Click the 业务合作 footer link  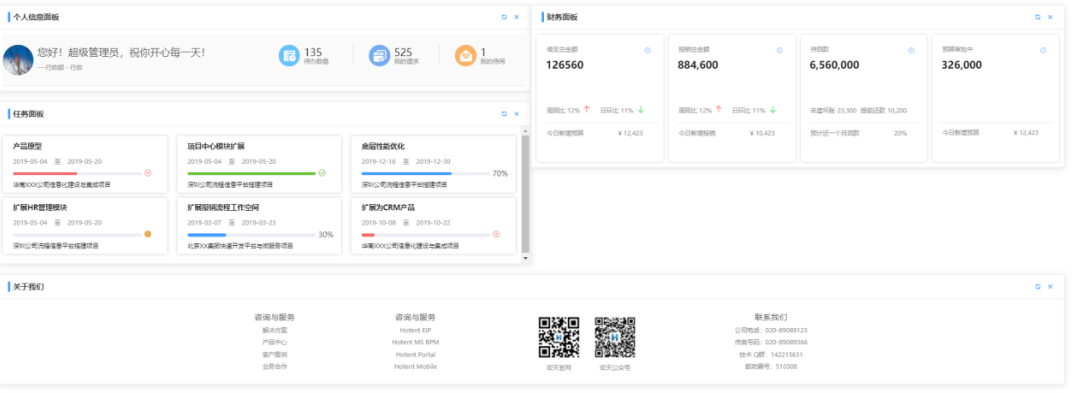click(275, 367)
